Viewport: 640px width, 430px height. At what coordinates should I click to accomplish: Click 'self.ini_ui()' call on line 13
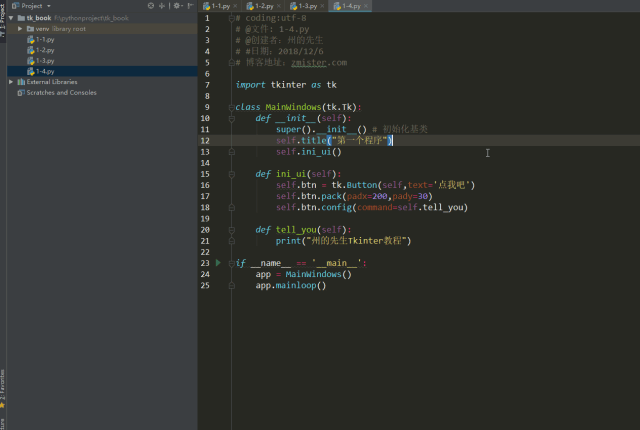[309, 152]
